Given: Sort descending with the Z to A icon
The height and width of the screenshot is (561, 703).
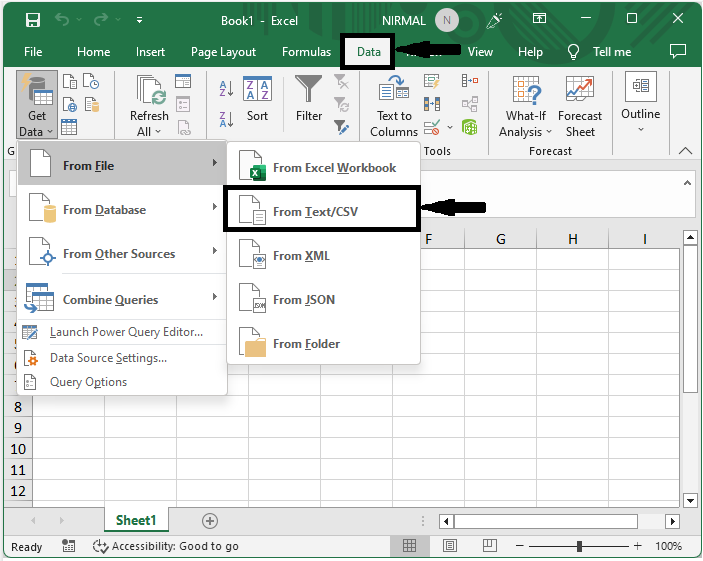Looking at the screenshot, I should 226,120.
